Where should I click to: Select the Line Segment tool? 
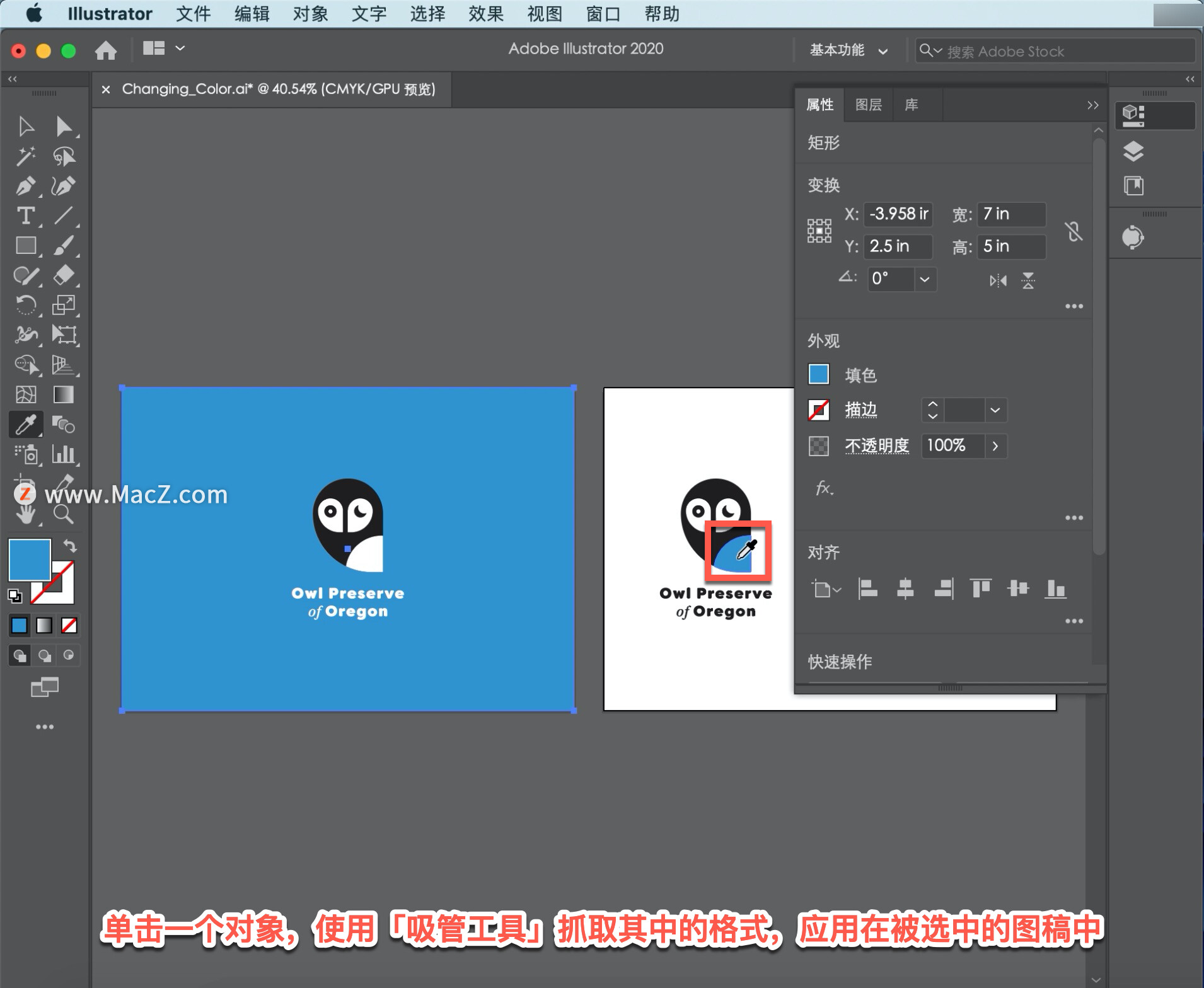(x=64, y=215)
